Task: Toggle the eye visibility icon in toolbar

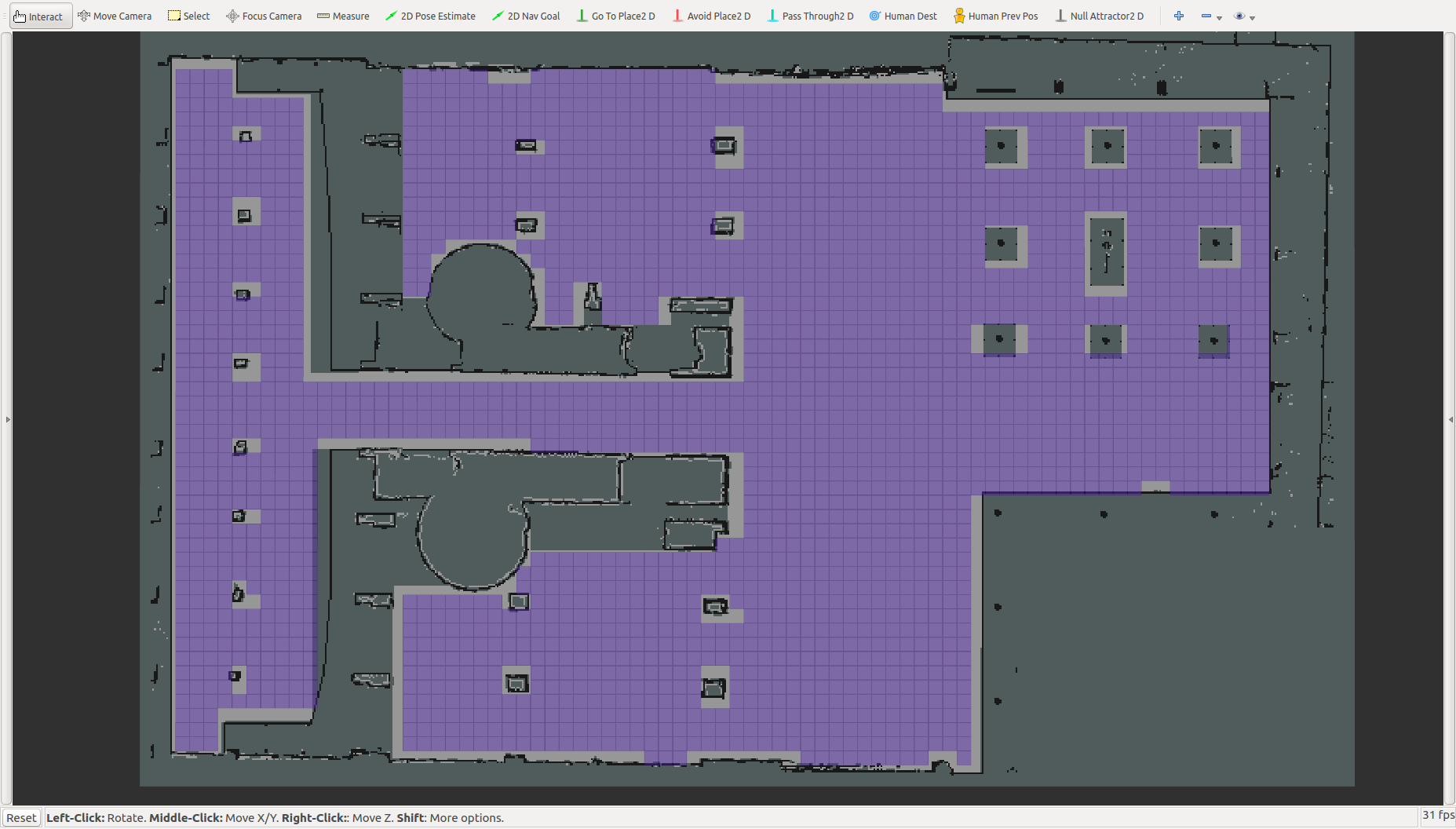Action: click(x=1239, y=16)
